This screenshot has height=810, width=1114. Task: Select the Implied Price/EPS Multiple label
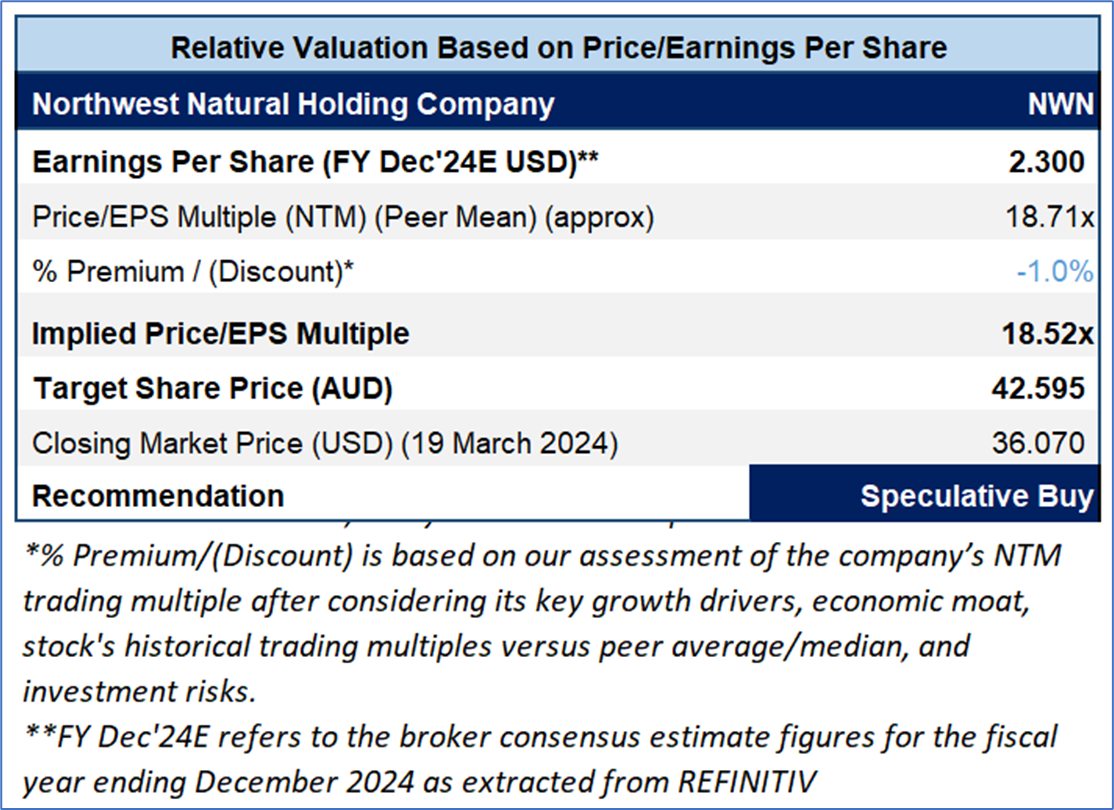221,333
